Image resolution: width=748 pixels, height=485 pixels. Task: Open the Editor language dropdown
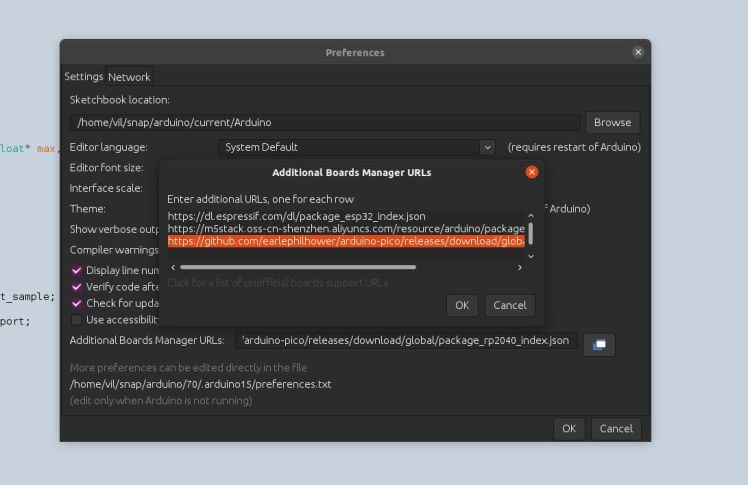[357, 147]
